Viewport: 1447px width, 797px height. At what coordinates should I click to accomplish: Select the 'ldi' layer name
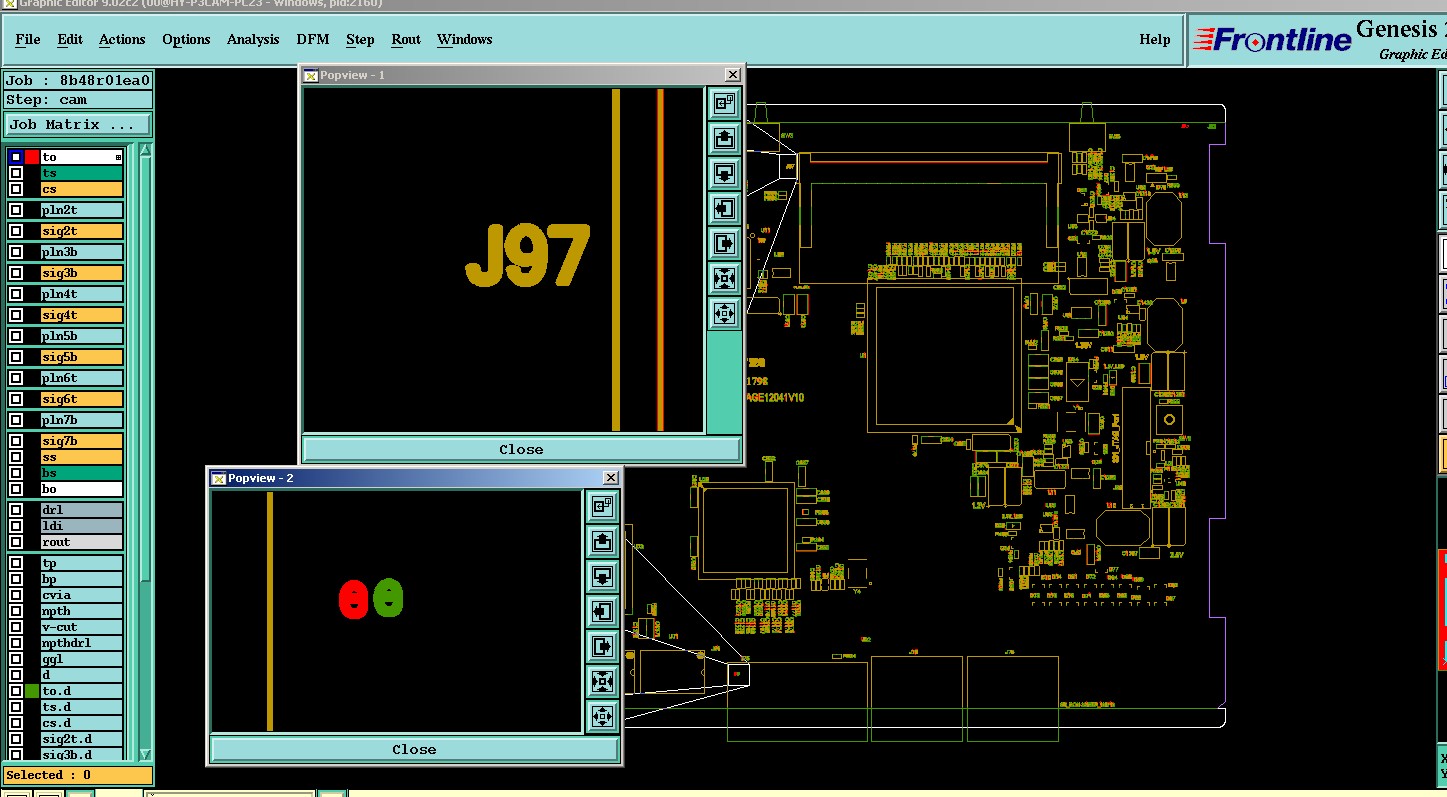coord(81,526)
